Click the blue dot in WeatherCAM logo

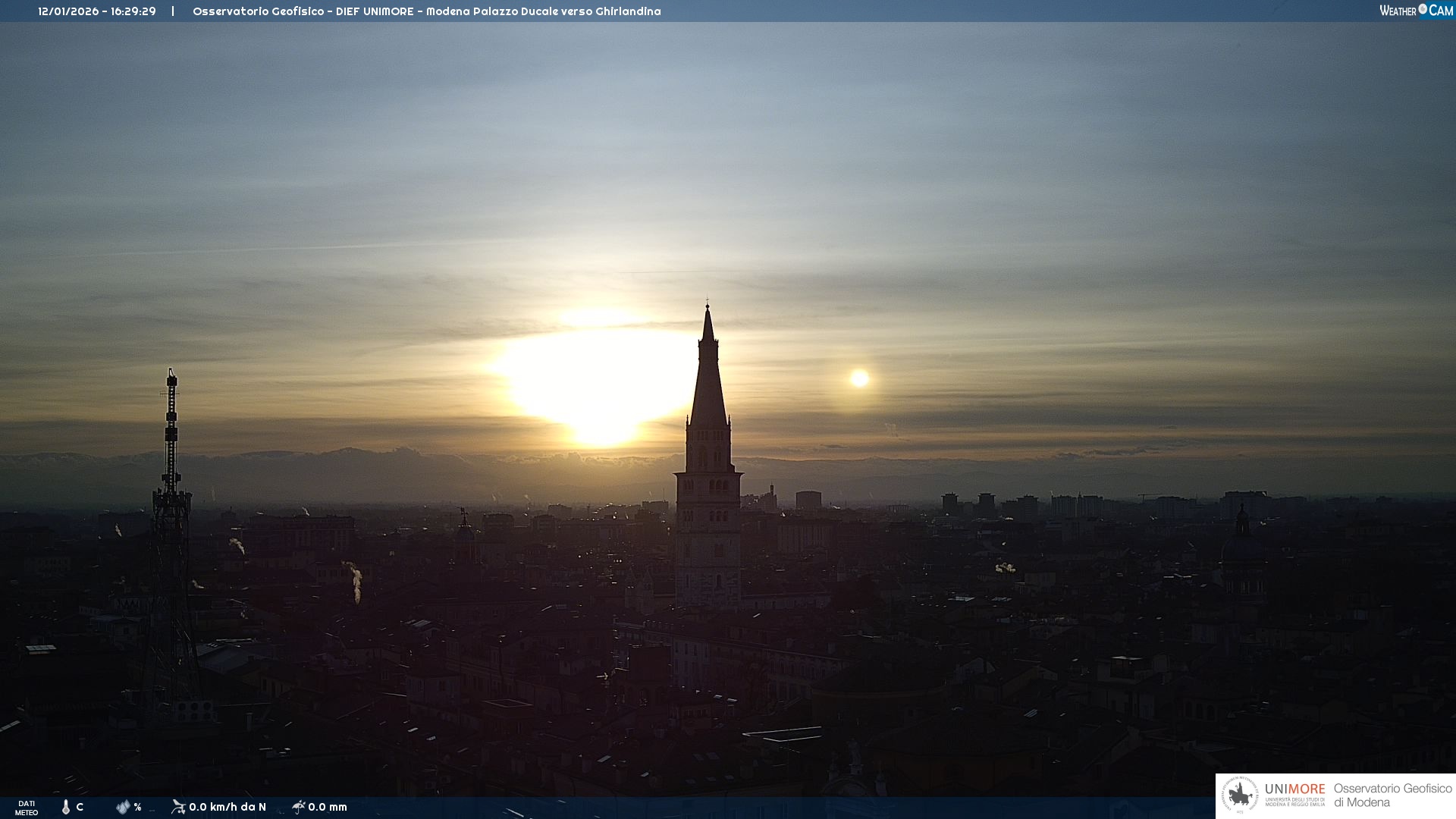pos(1423,9)
